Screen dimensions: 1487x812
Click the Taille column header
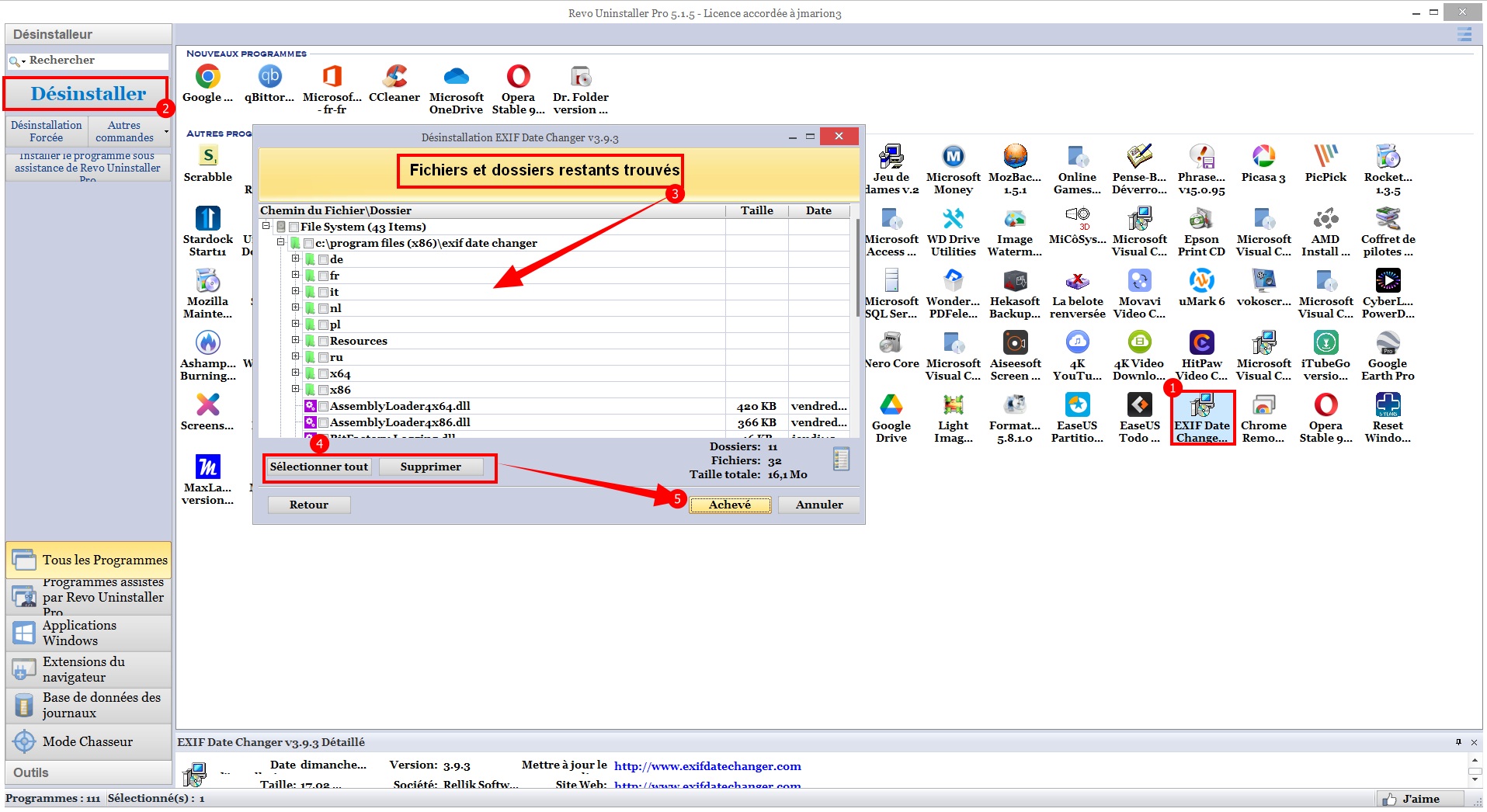(x=757, y=210)
